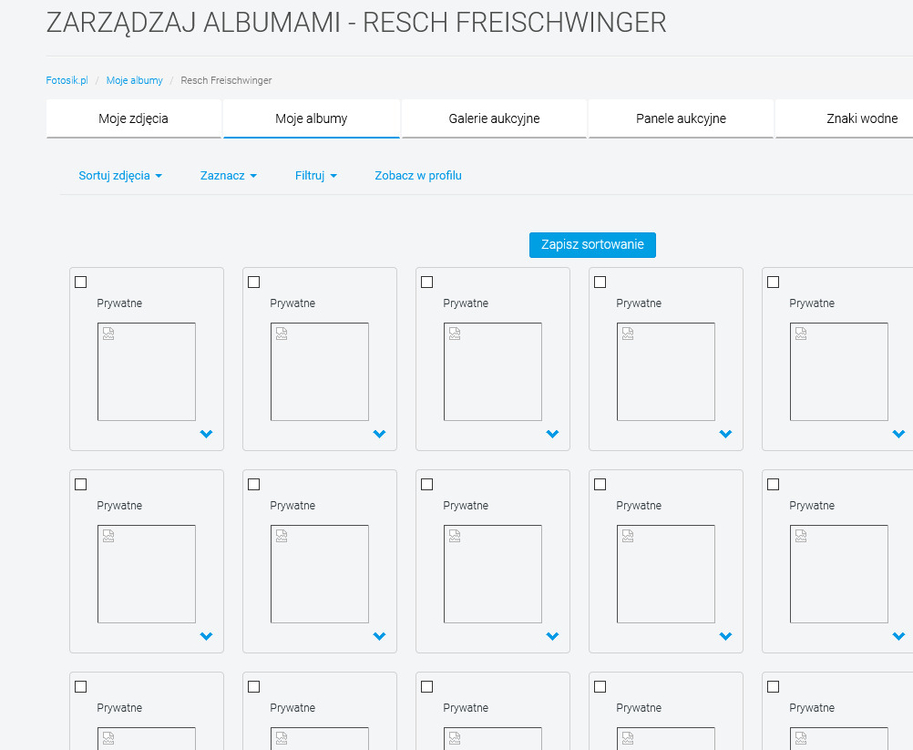Tick checkbox on third photo card, second row
This screenshot has width=913, height=750.
[x=427, y=484]
